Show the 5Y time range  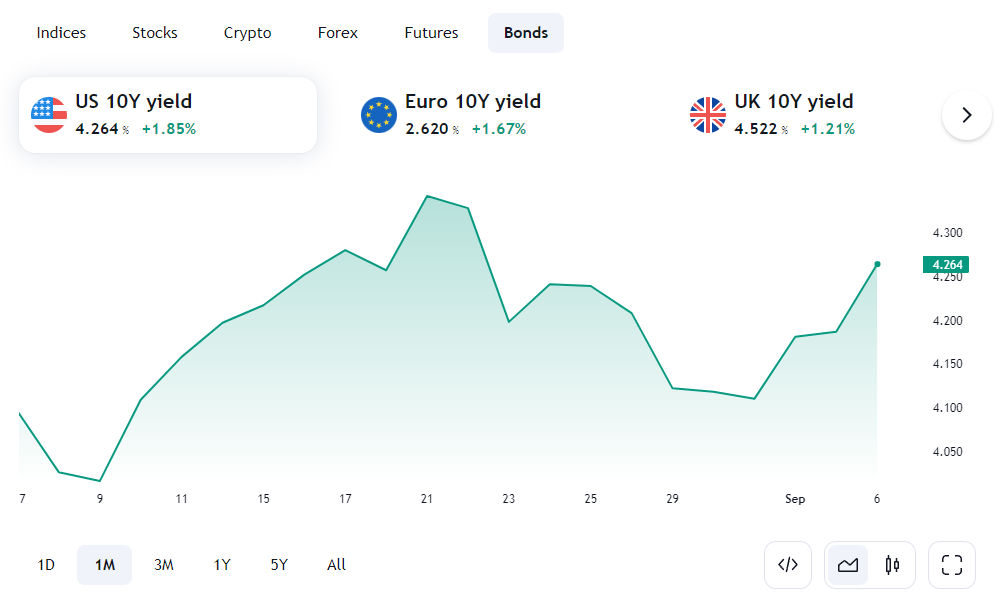point(279,565)
